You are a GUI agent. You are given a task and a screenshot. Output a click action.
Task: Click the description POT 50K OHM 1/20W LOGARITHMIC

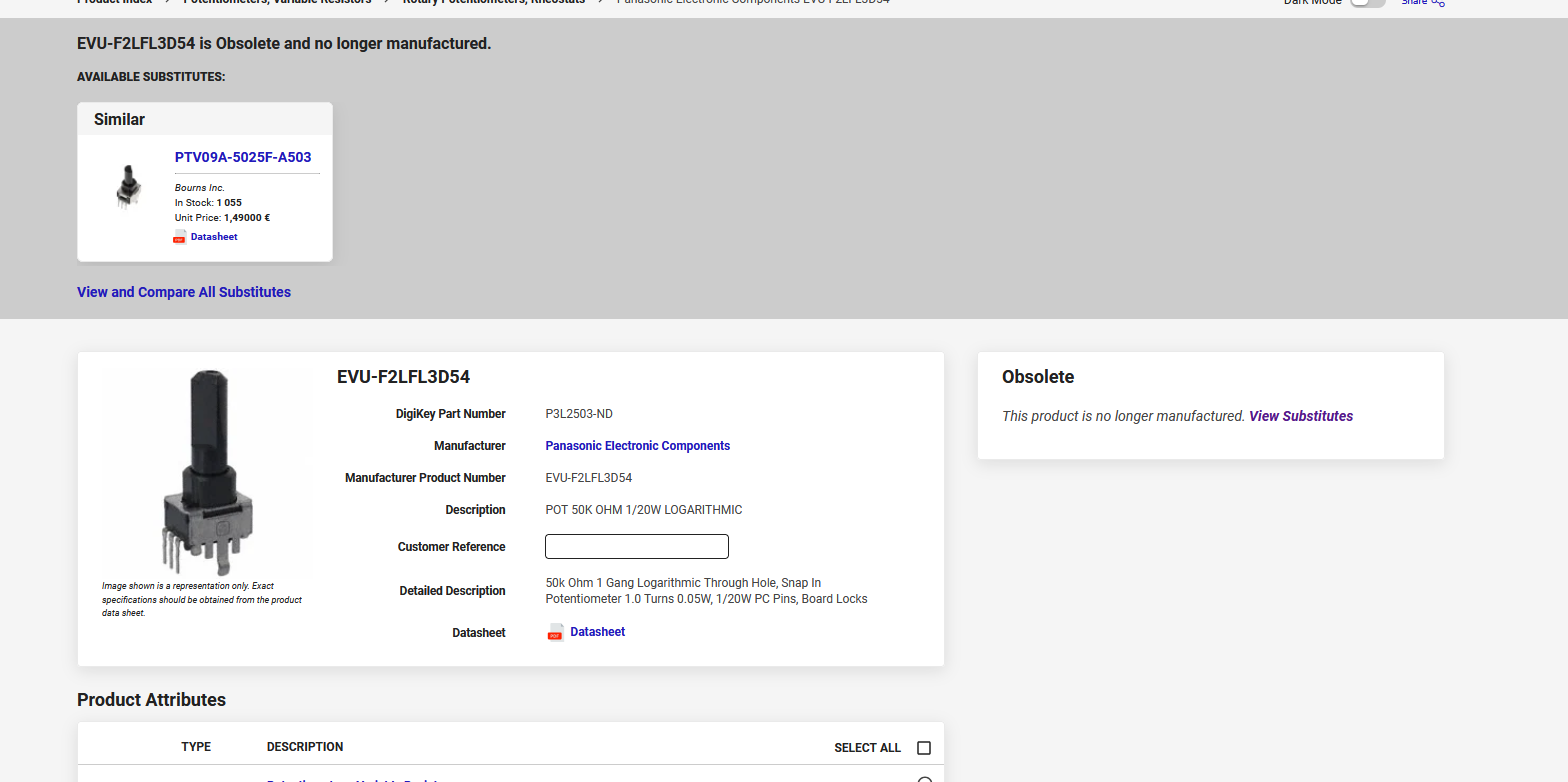coord(644,510)
